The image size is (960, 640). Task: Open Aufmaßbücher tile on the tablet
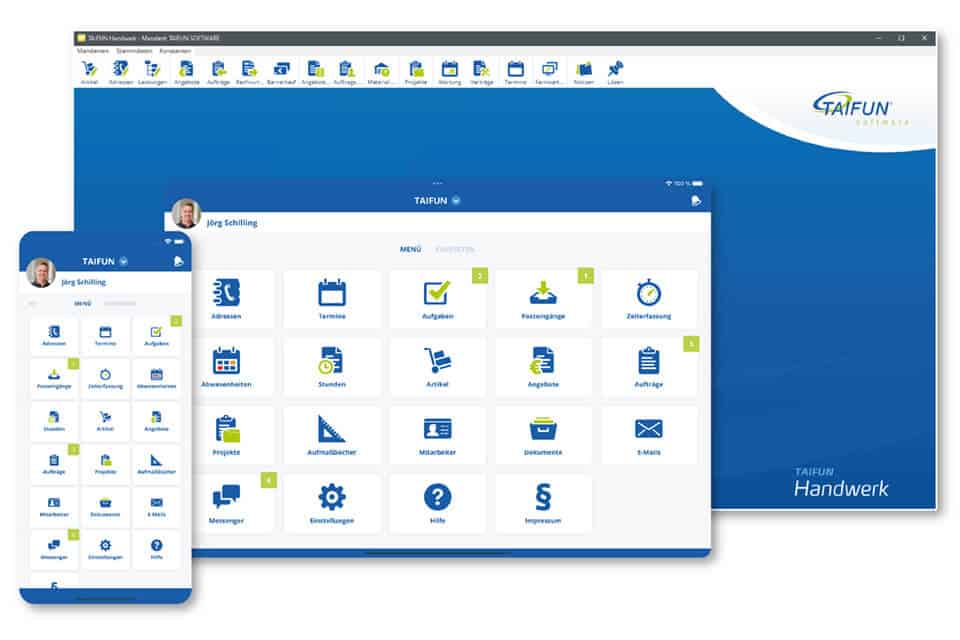pyautogui.click(x=332, y=434)
